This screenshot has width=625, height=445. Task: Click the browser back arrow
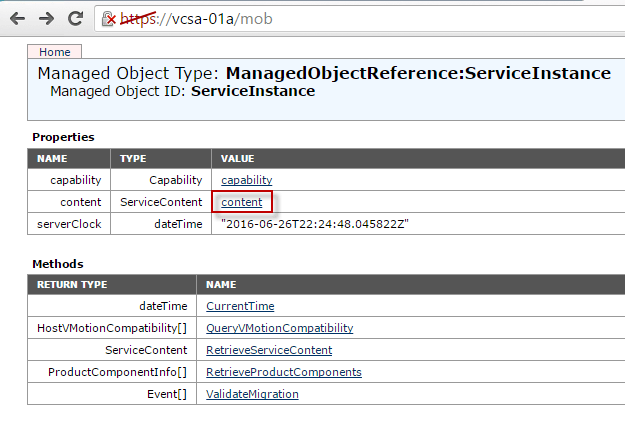click(x=17, y=18)
